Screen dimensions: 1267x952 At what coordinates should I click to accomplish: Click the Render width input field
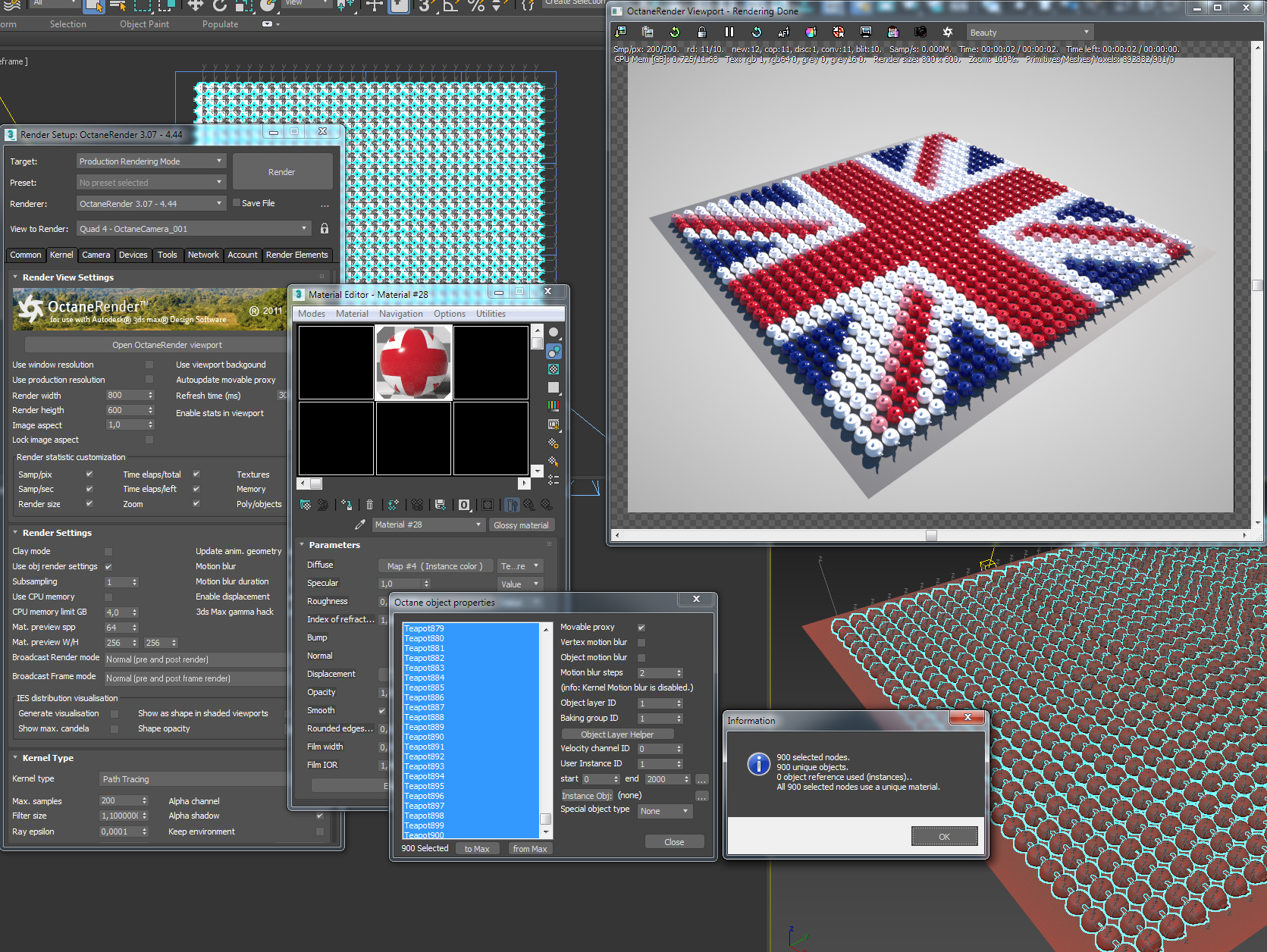(x=125, y=395)
